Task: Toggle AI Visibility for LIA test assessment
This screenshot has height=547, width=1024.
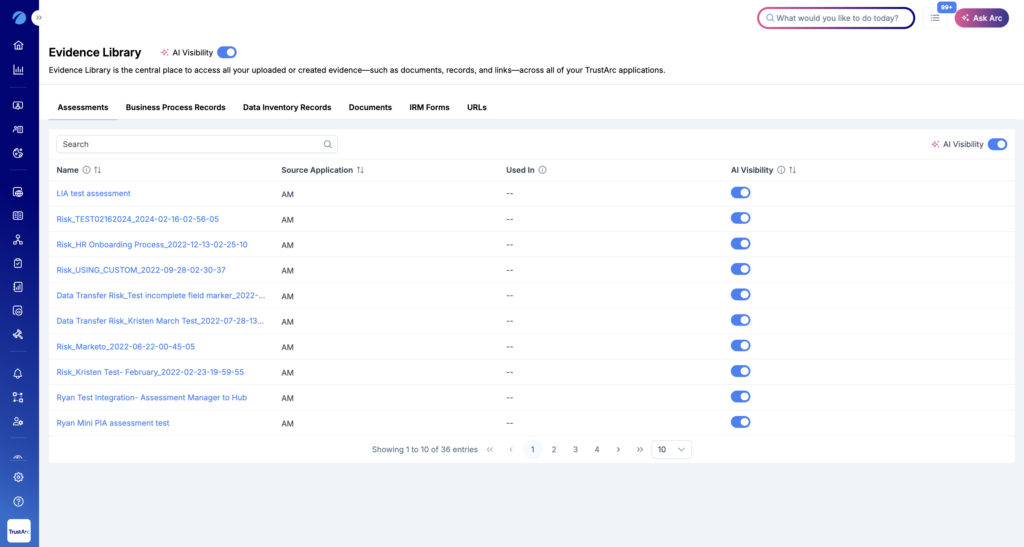Action: [740, 193]
